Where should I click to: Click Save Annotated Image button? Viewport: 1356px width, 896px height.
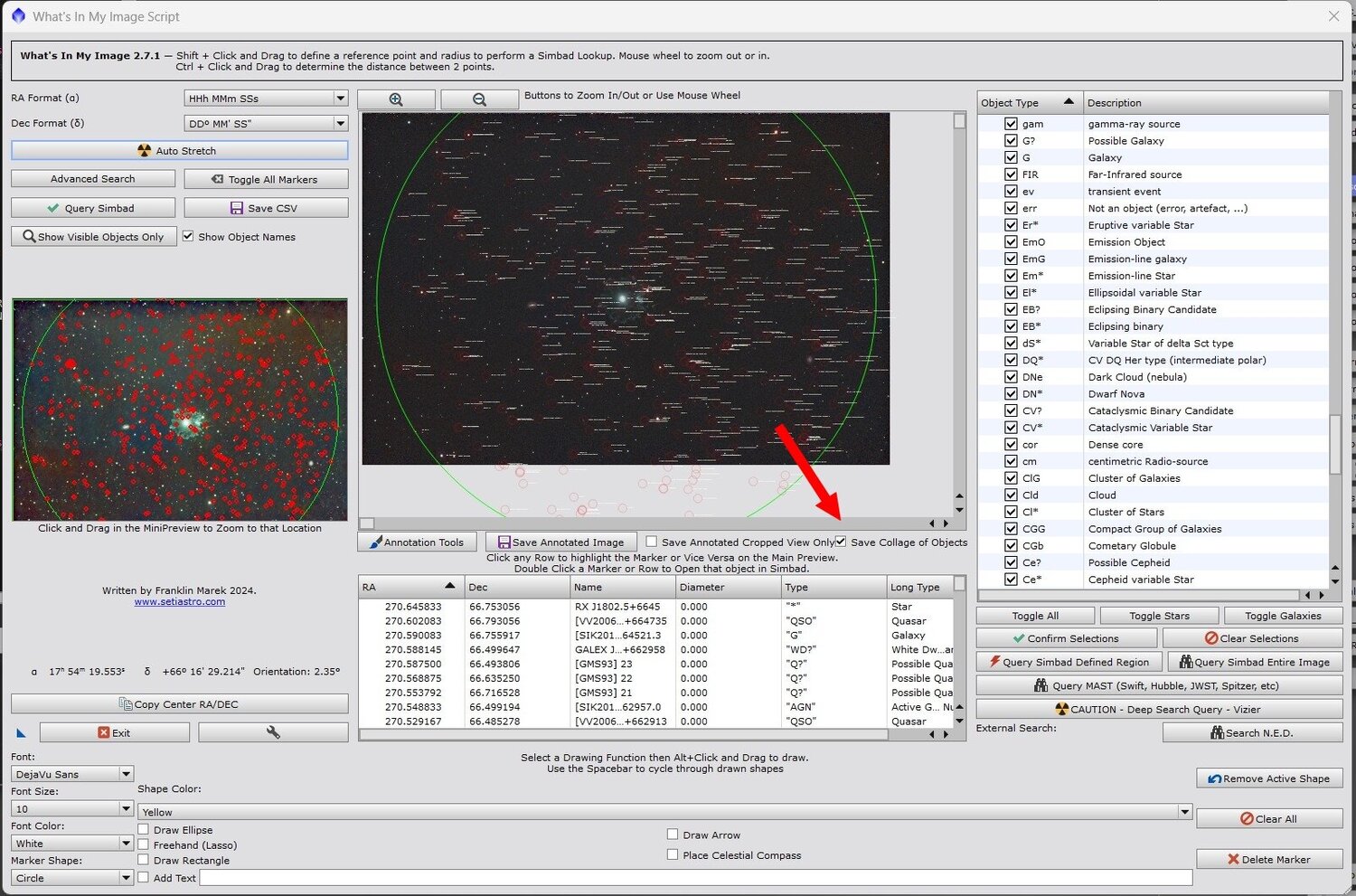(x=560, y=542)
